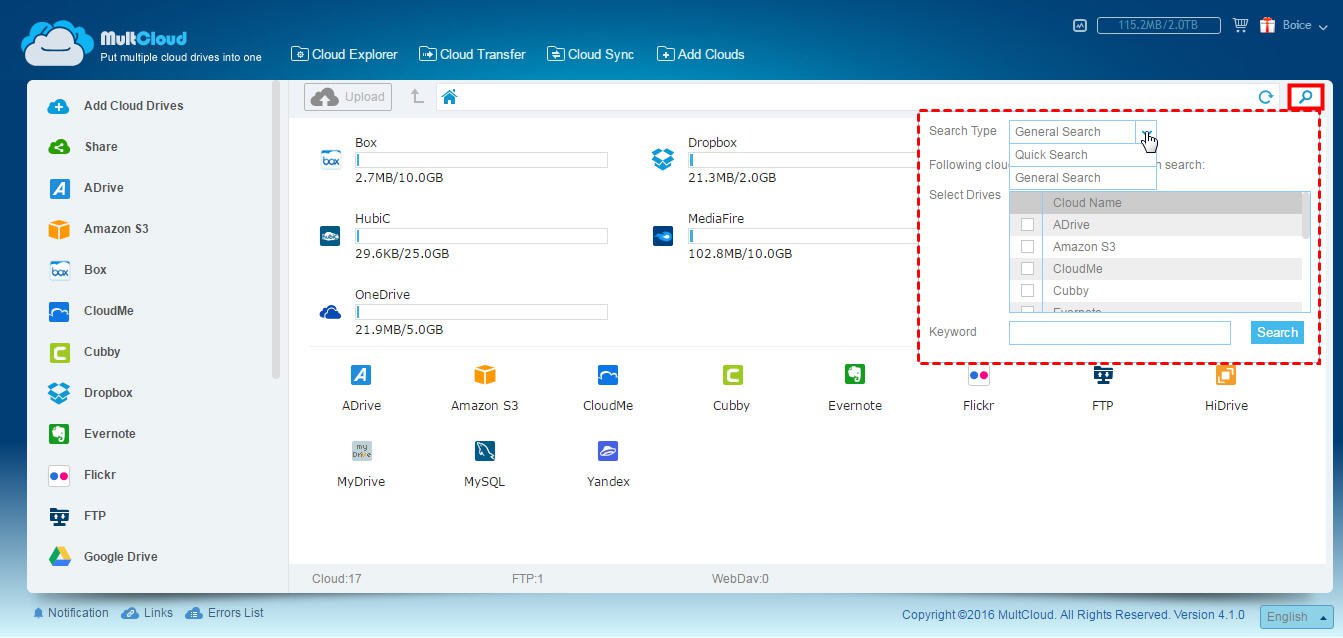
Task: Open the shopping cart icon
Action: pyautogui.click(x=1240, y=25)
